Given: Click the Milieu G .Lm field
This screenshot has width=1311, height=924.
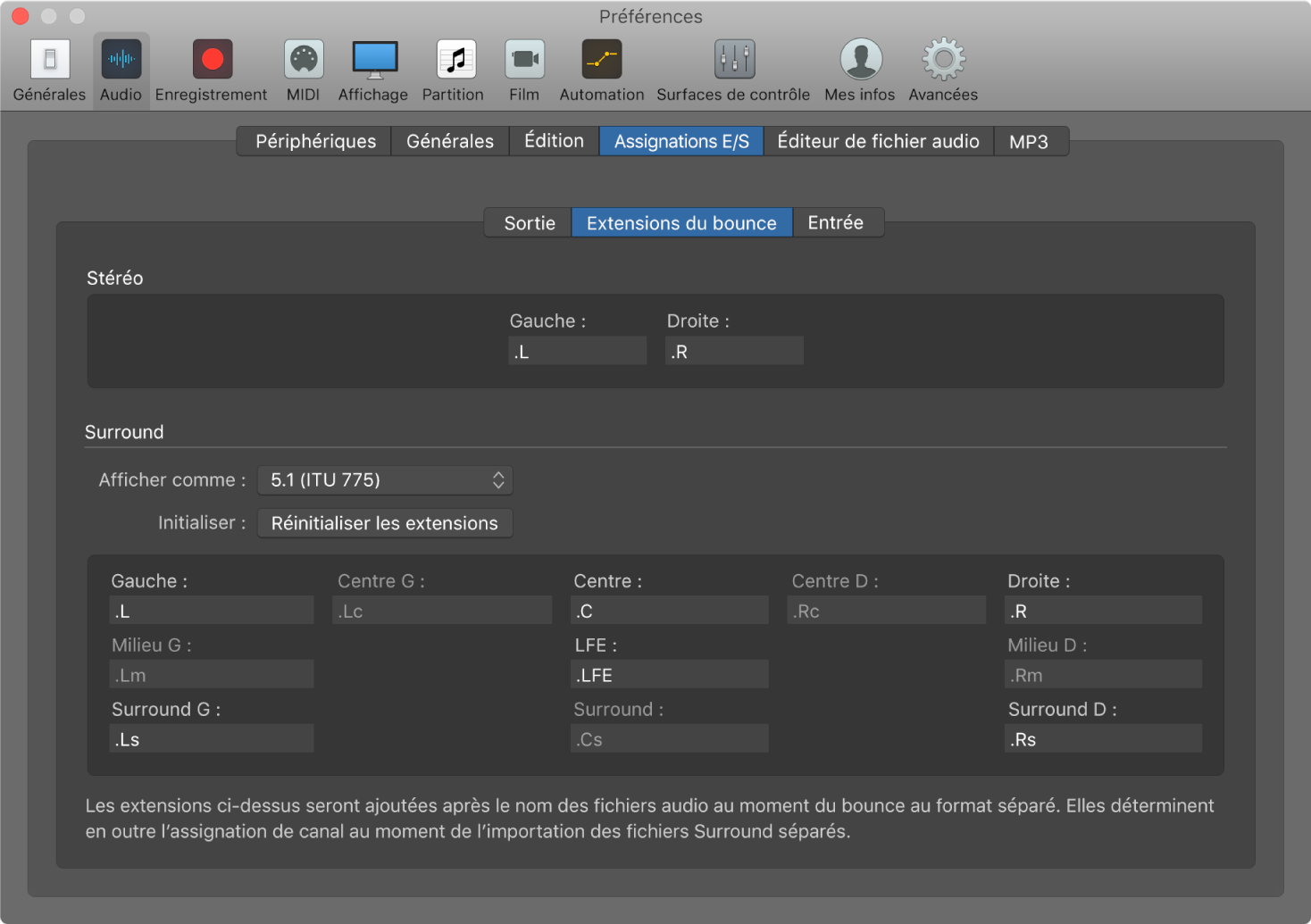Looking at the screenshot, I should (x=212, y=675).
